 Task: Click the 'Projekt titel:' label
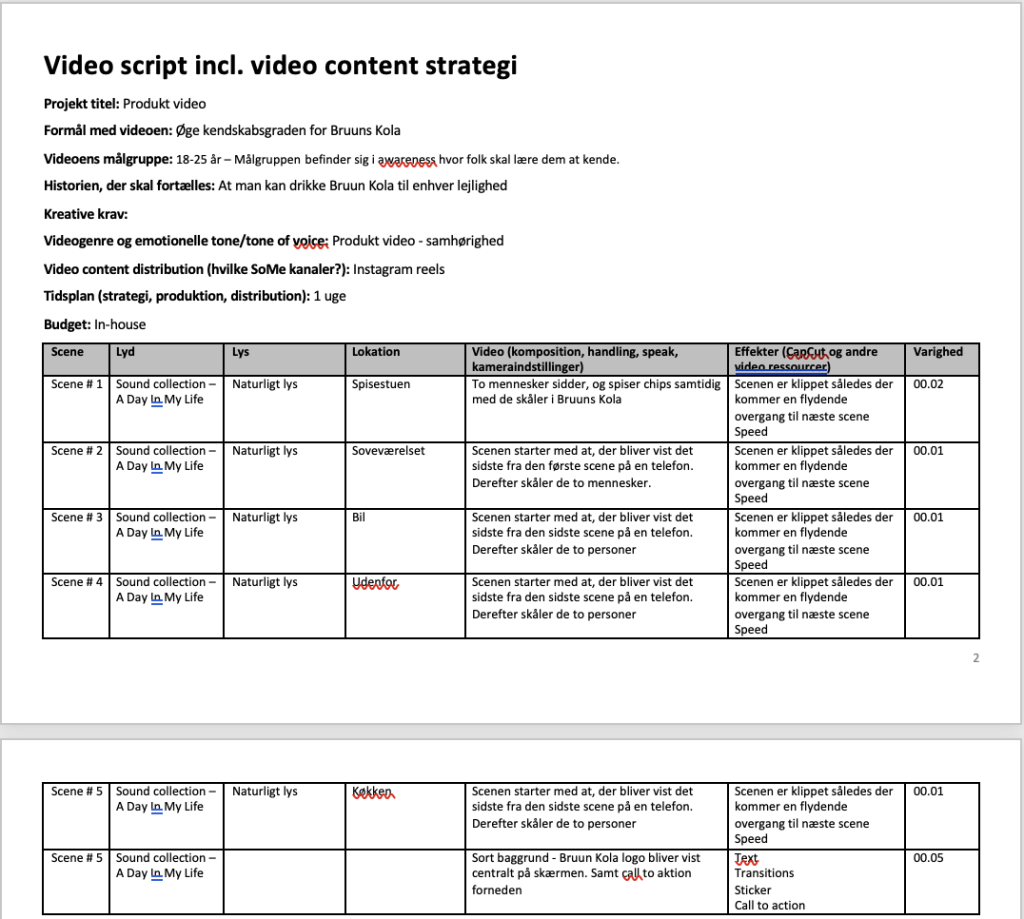[82, 104]
